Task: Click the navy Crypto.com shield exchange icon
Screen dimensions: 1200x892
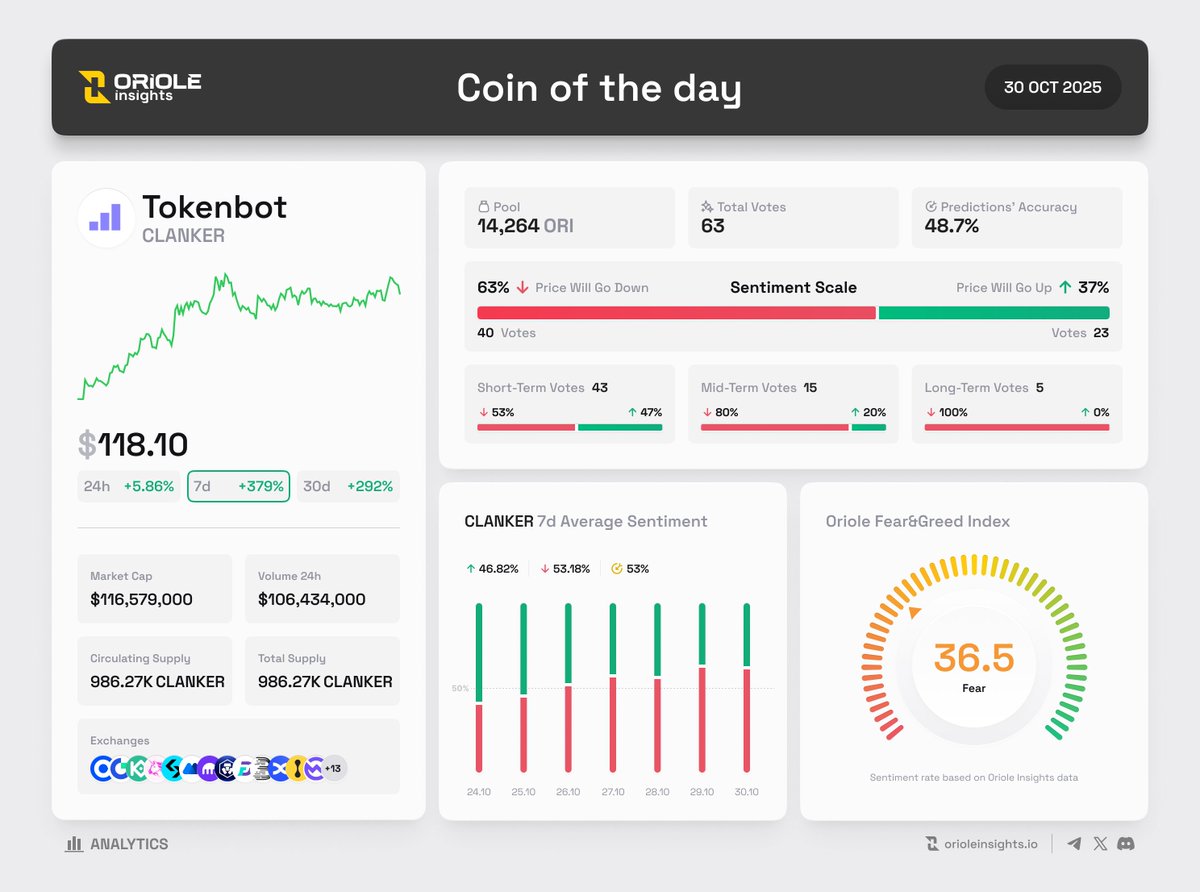Action: (x=225, y=768)
